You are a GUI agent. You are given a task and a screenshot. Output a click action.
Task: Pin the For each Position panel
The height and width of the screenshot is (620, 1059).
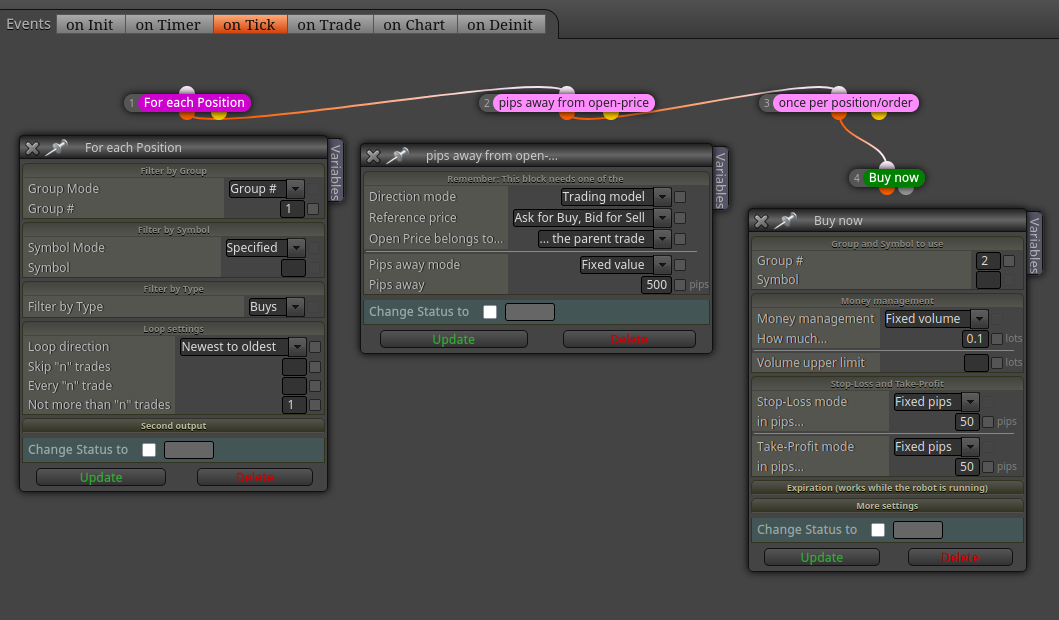tap(57, 147)
